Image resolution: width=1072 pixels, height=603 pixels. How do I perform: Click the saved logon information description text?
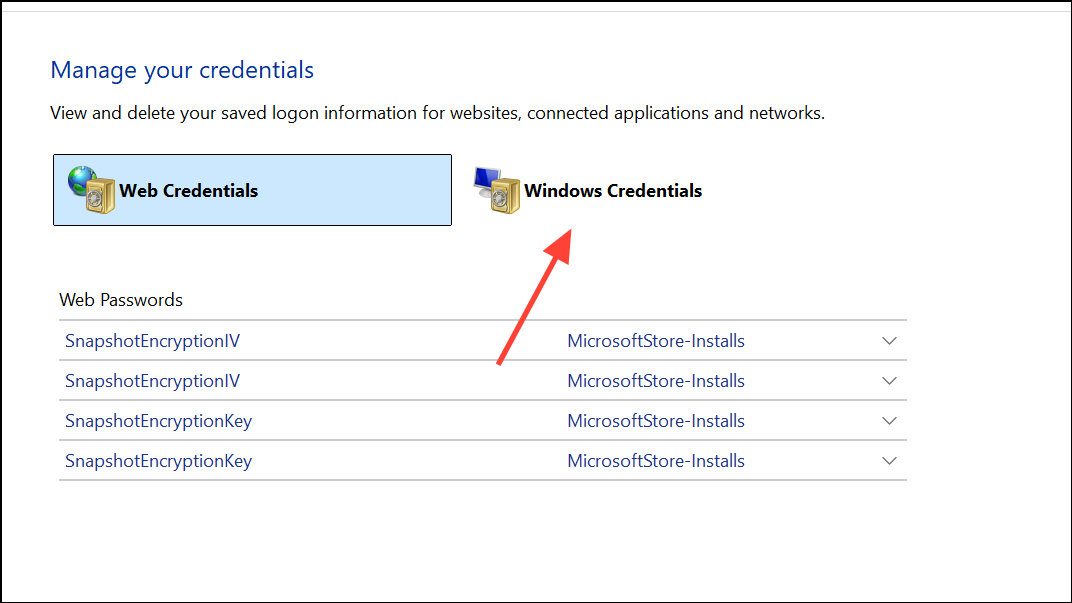tap(437, 113)
